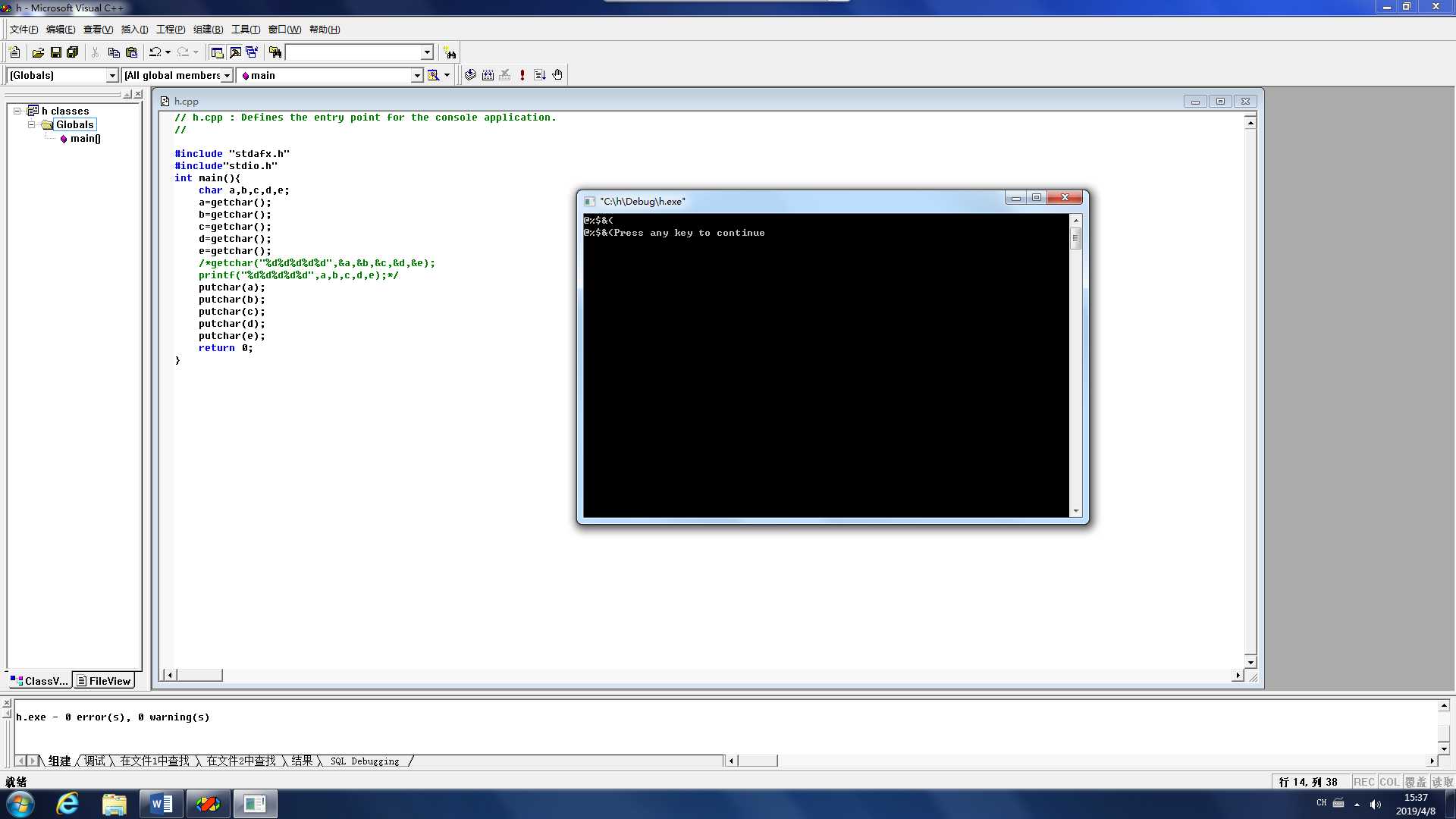Click the Save All icon
The width and height of the screenshot is (1456, 819).
(x=73, y=52)
